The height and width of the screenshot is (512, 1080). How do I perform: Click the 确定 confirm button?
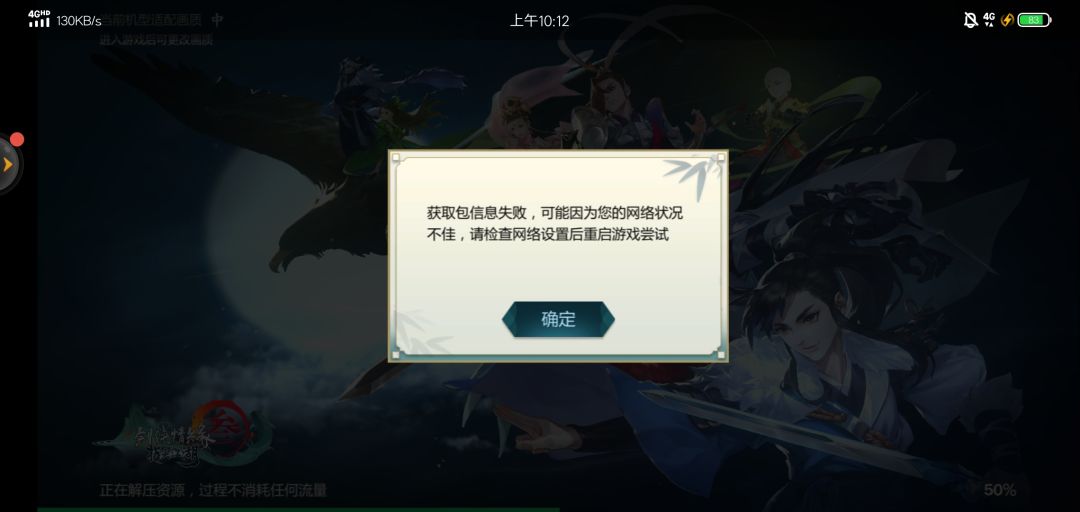tap(558, 319)
